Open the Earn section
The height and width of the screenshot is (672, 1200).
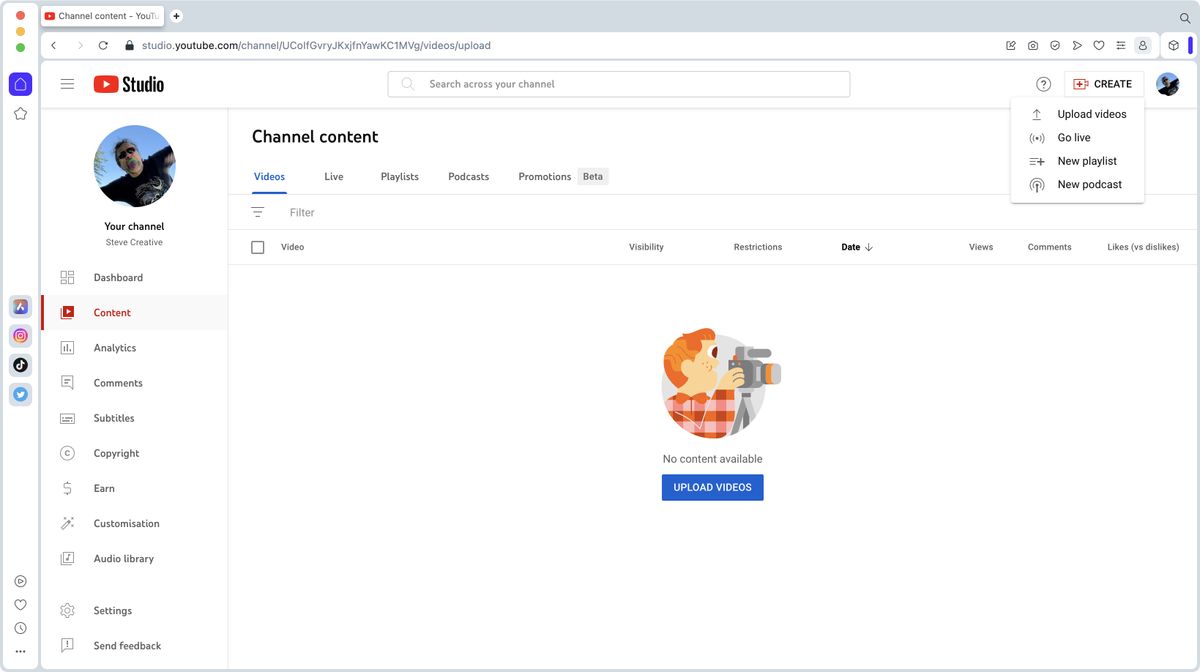[103, 488]
